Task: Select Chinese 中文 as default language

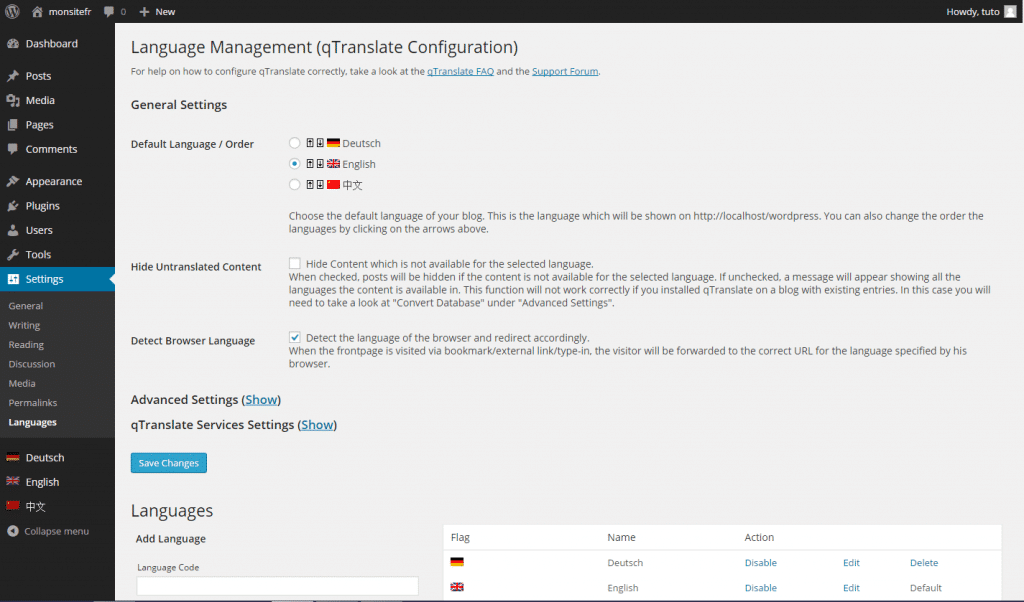Action: (295, 184)
